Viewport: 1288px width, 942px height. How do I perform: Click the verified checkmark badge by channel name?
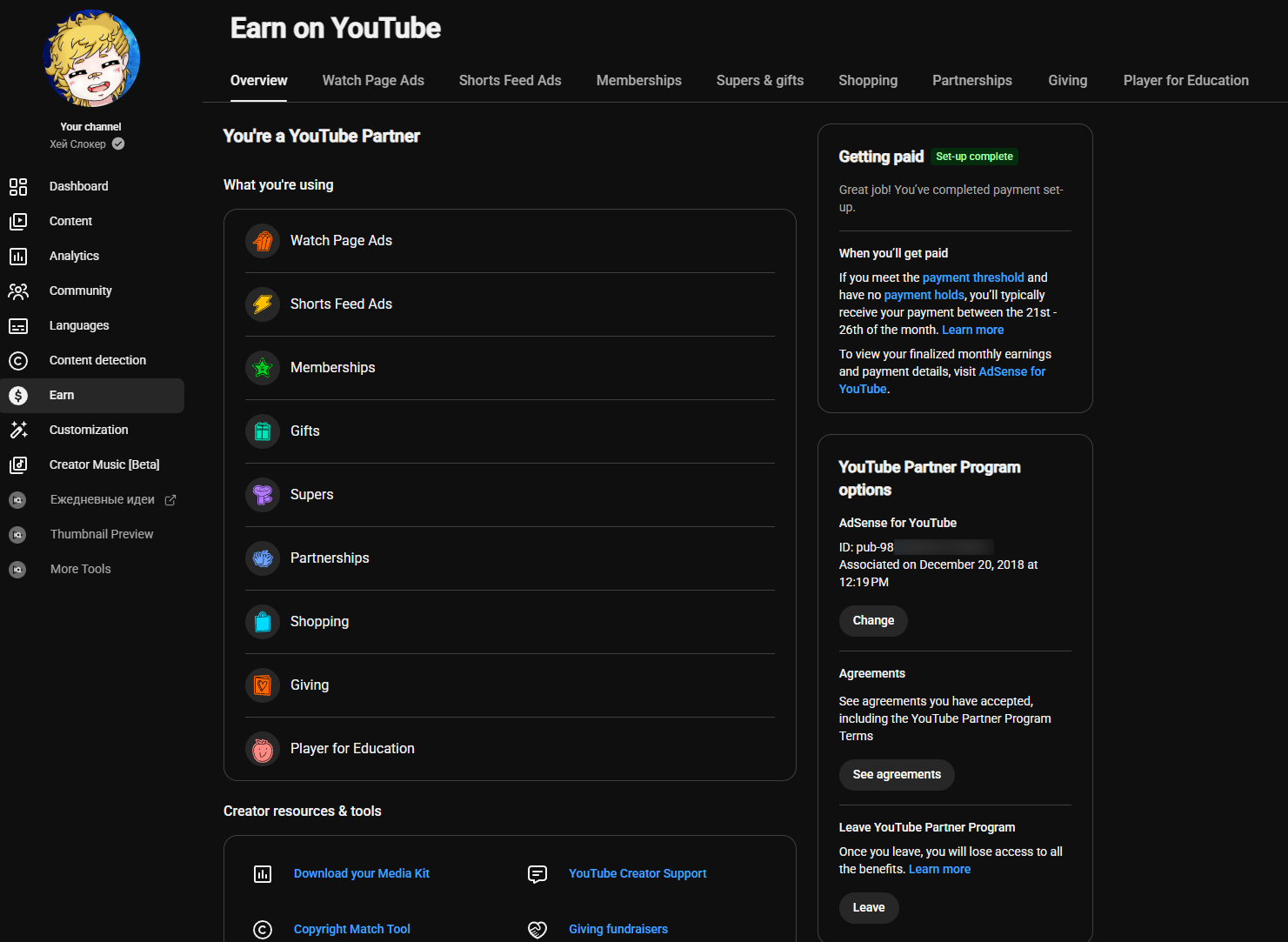click(118, 144)
